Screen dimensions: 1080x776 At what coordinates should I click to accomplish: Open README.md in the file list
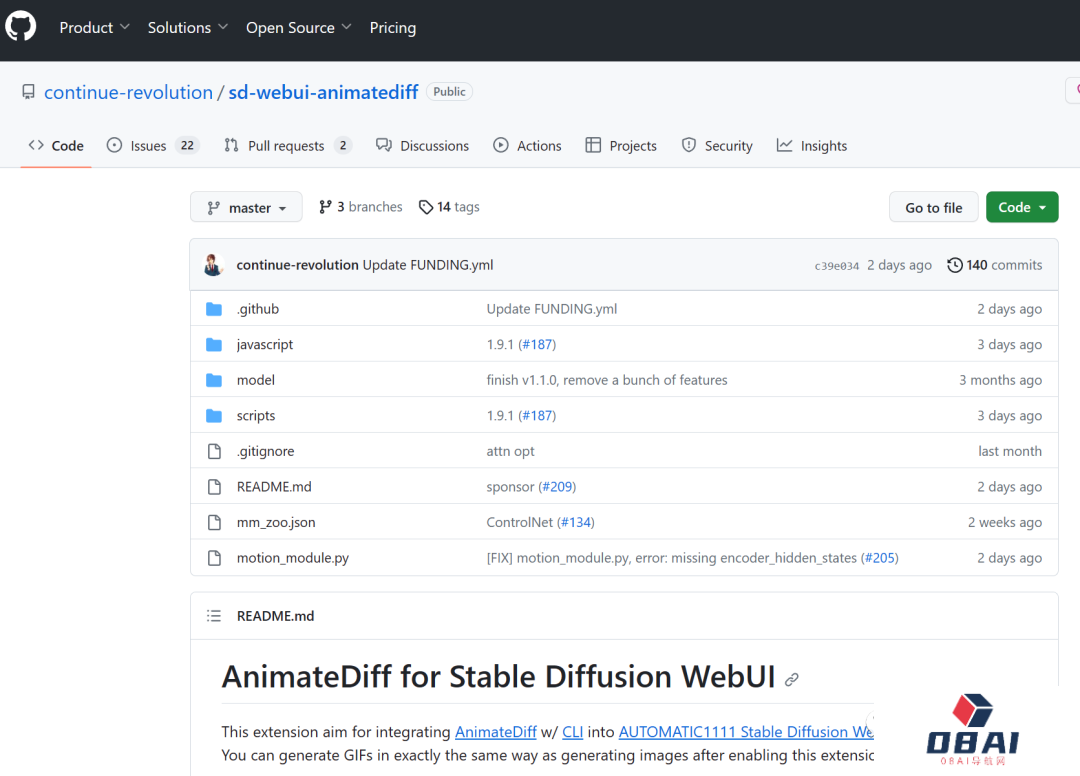click(274, 487)
